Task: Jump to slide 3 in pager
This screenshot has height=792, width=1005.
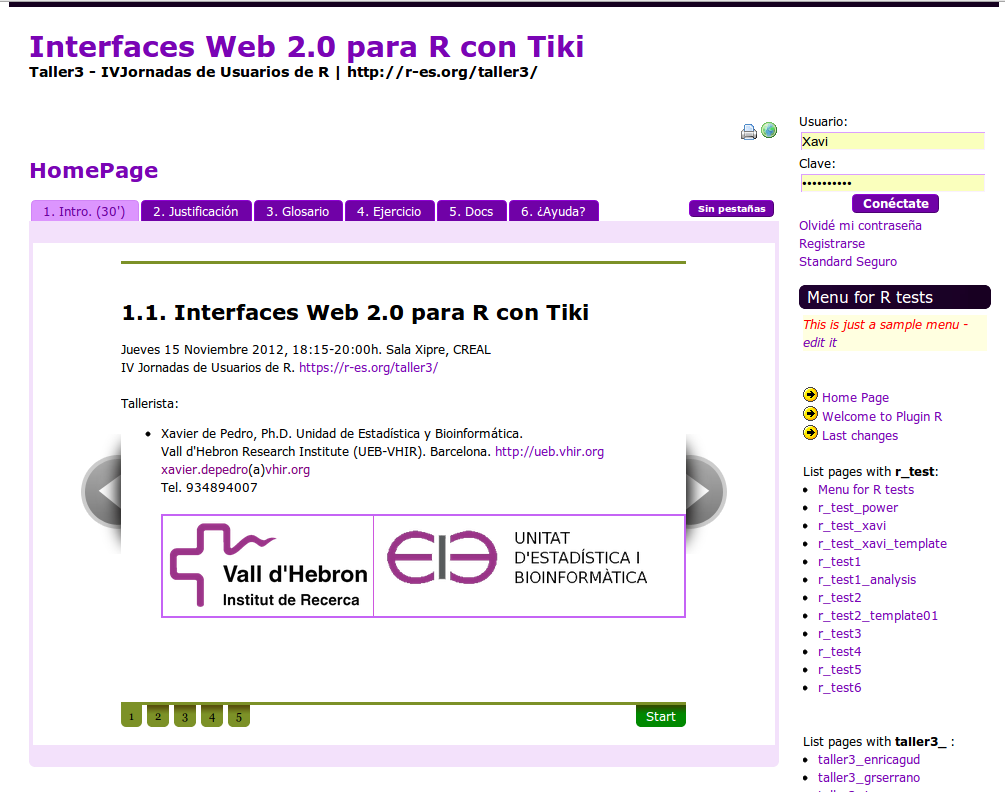Action: [x=185, y=716]
